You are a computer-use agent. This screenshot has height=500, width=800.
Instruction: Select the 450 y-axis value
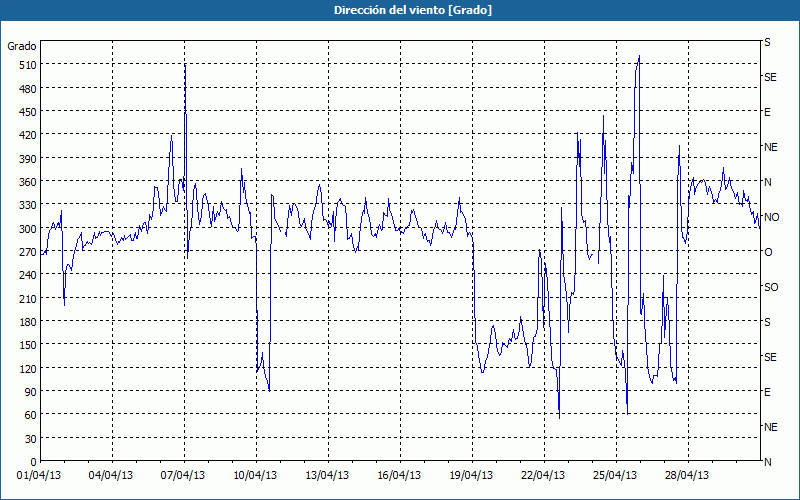coord(28,112)
